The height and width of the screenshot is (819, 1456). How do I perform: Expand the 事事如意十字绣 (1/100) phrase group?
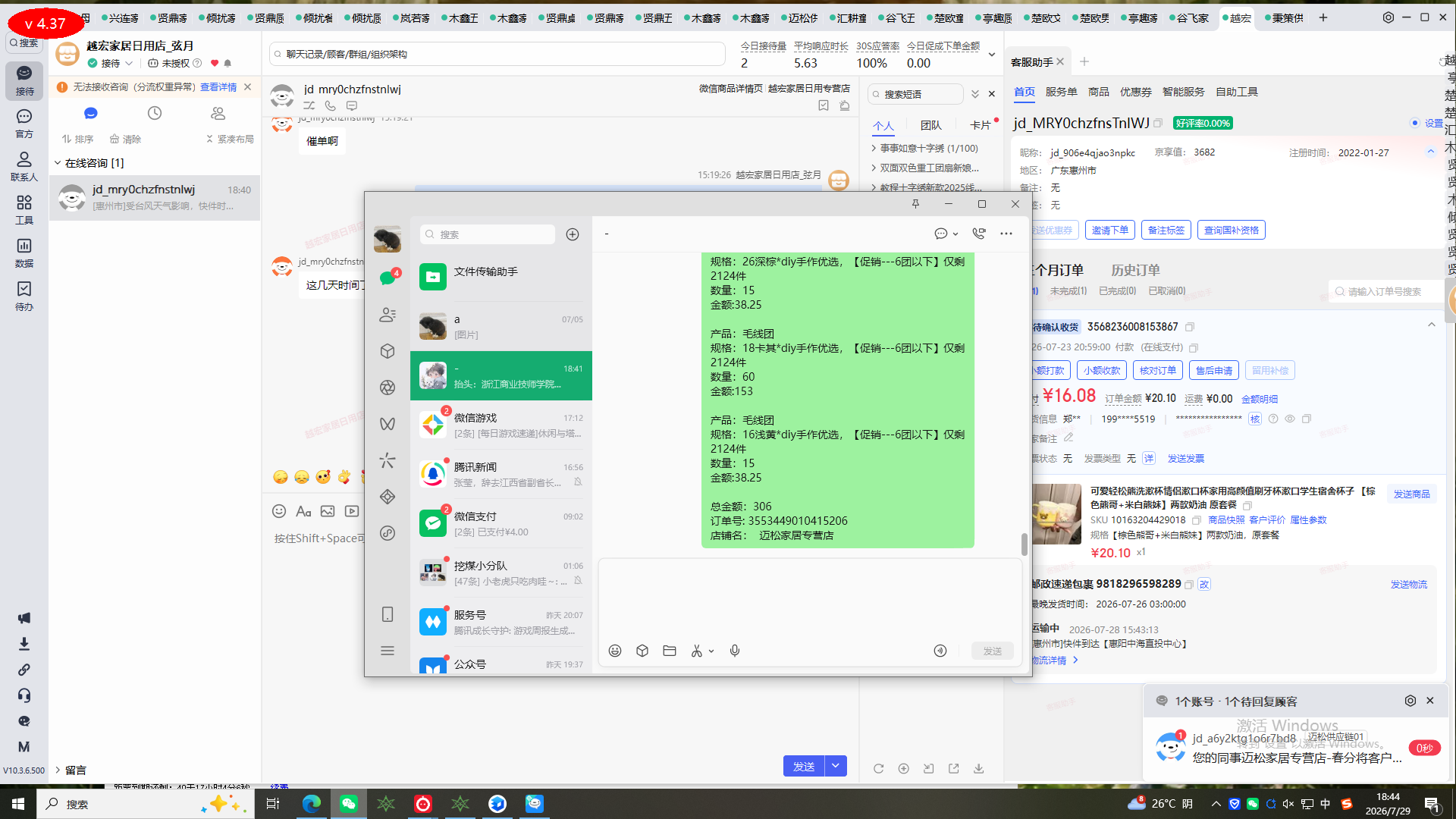[x=874, y=149]
